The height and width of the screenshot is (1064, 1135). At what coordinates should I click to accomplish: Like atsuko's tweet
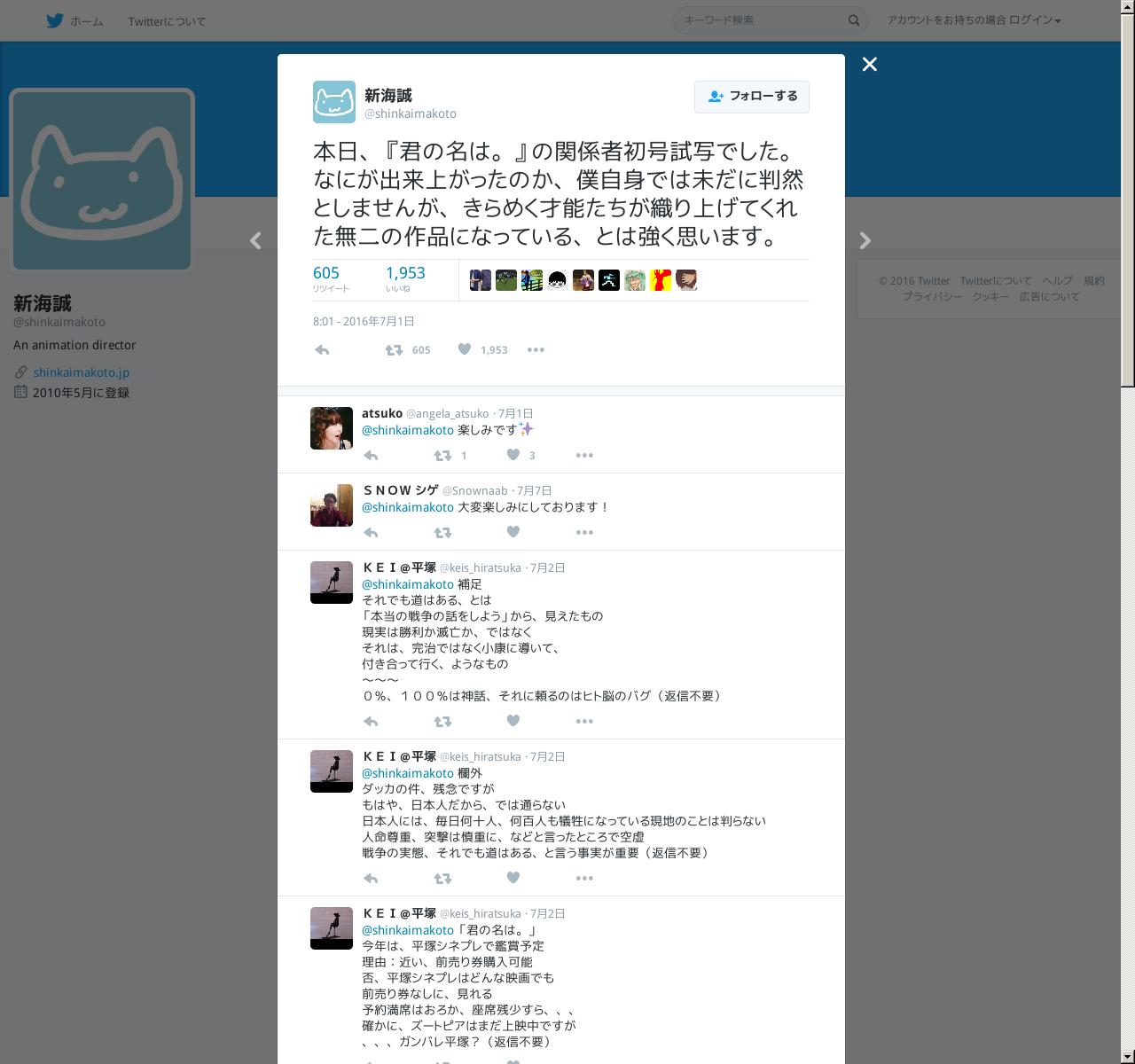(x=513, y=455)
